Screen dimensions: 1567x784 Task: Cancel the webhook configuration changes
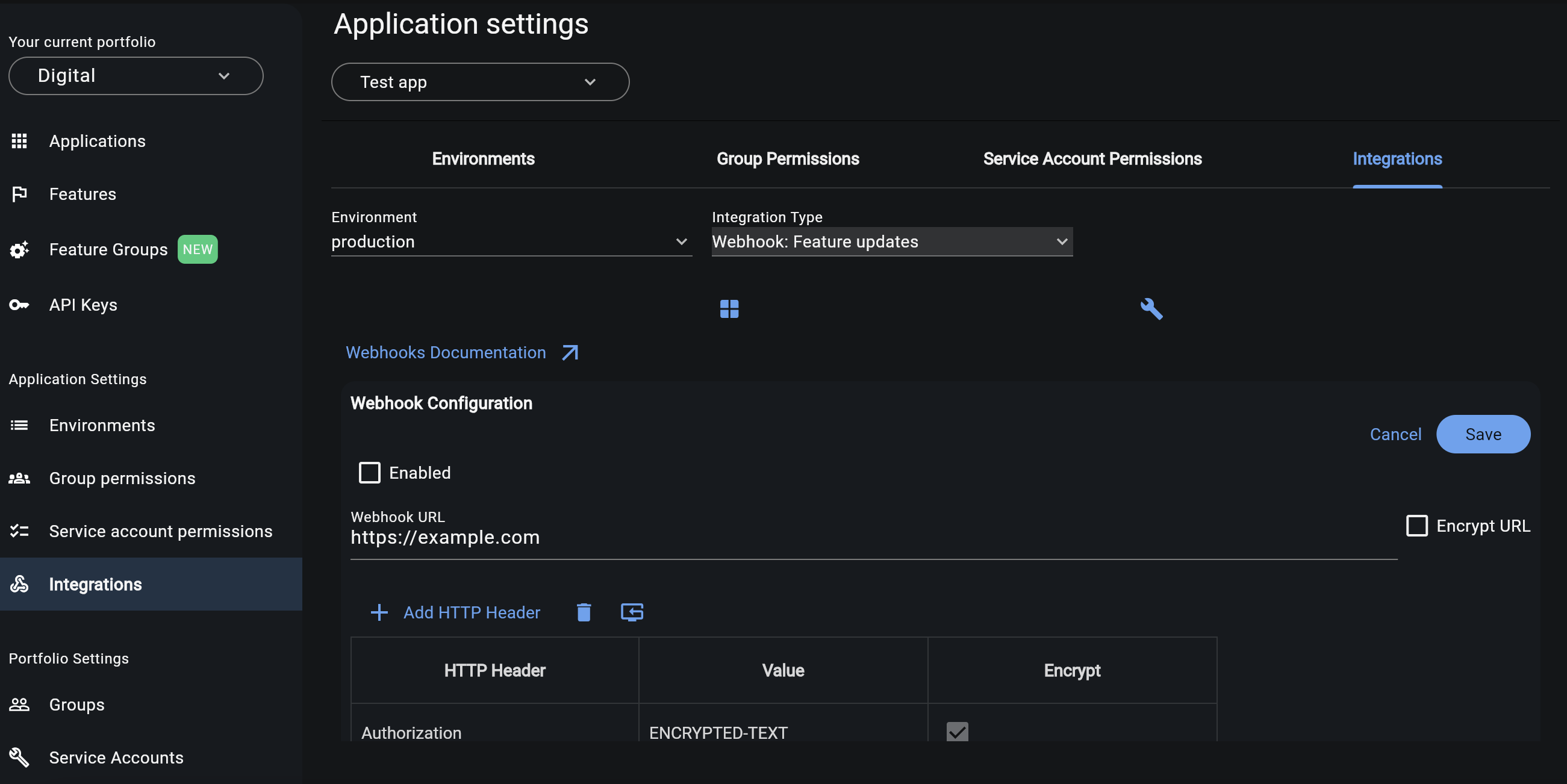pos(1395,434)
